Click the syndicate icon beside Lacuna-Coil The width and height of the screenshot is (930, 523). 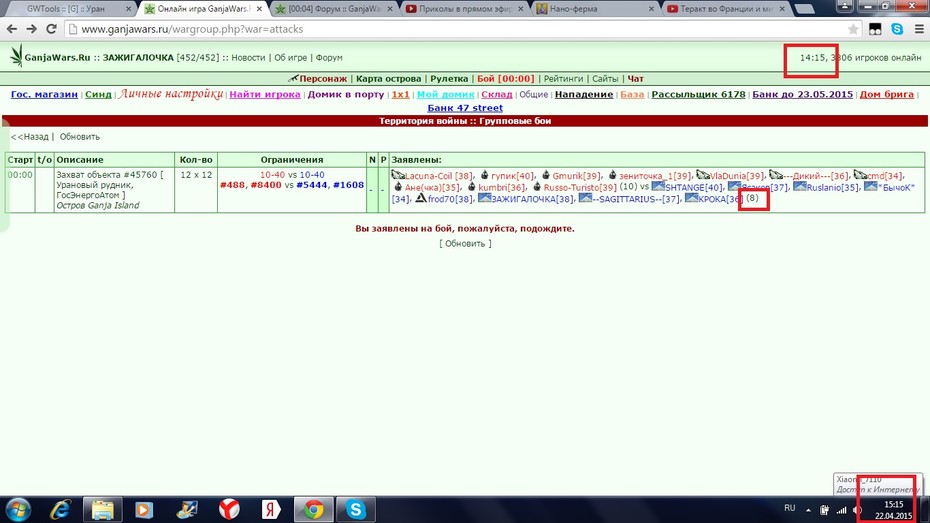(x=397, y=175)
